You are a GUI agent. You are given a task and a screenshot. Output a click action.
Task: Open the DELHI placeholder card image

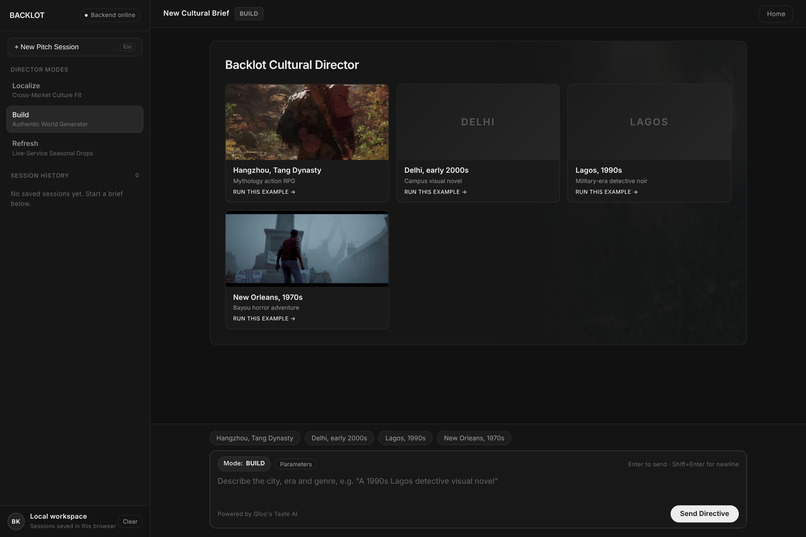478,122
